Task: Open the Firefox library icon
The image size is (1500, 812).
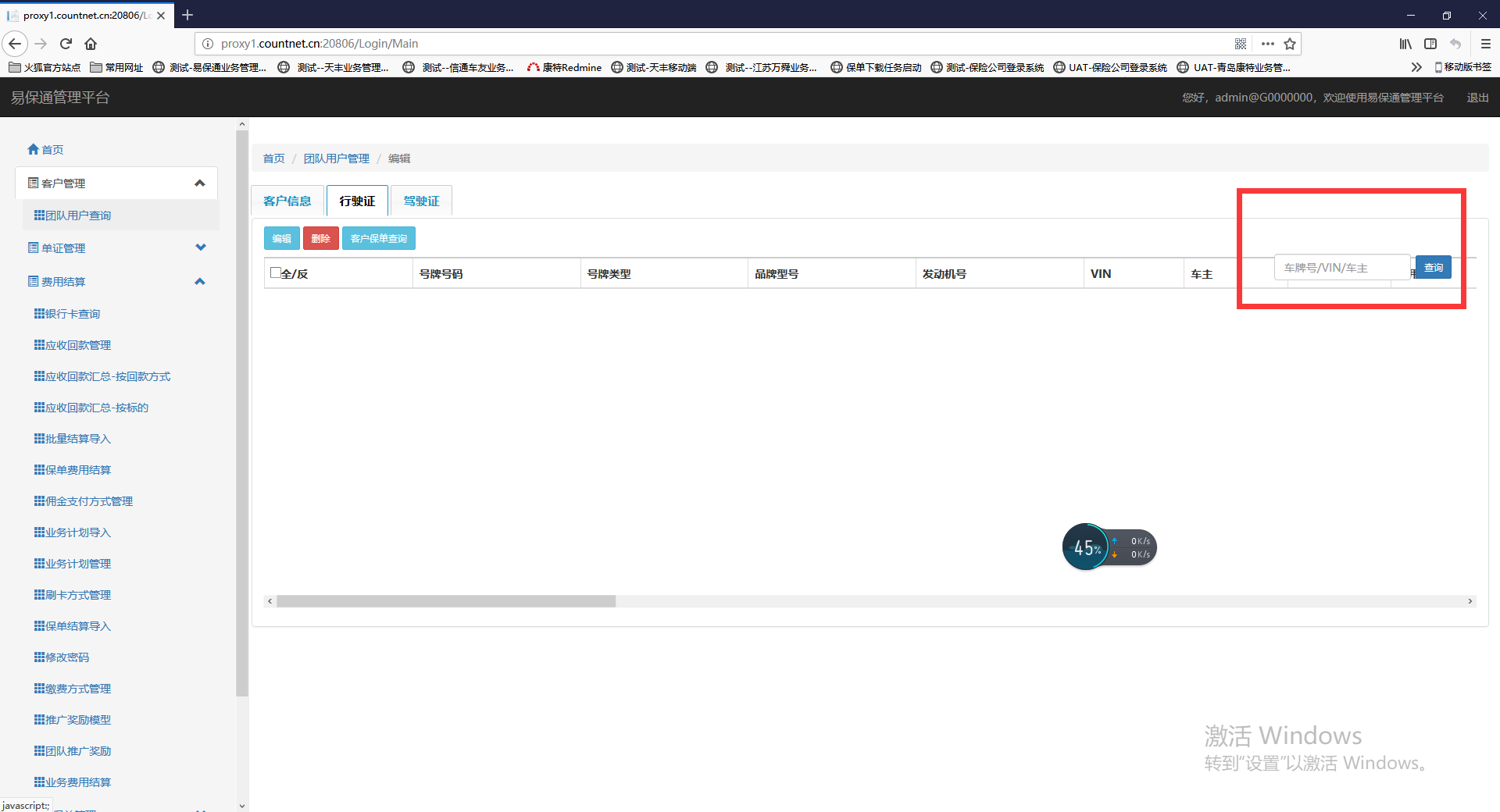Action: point(1405,44)
